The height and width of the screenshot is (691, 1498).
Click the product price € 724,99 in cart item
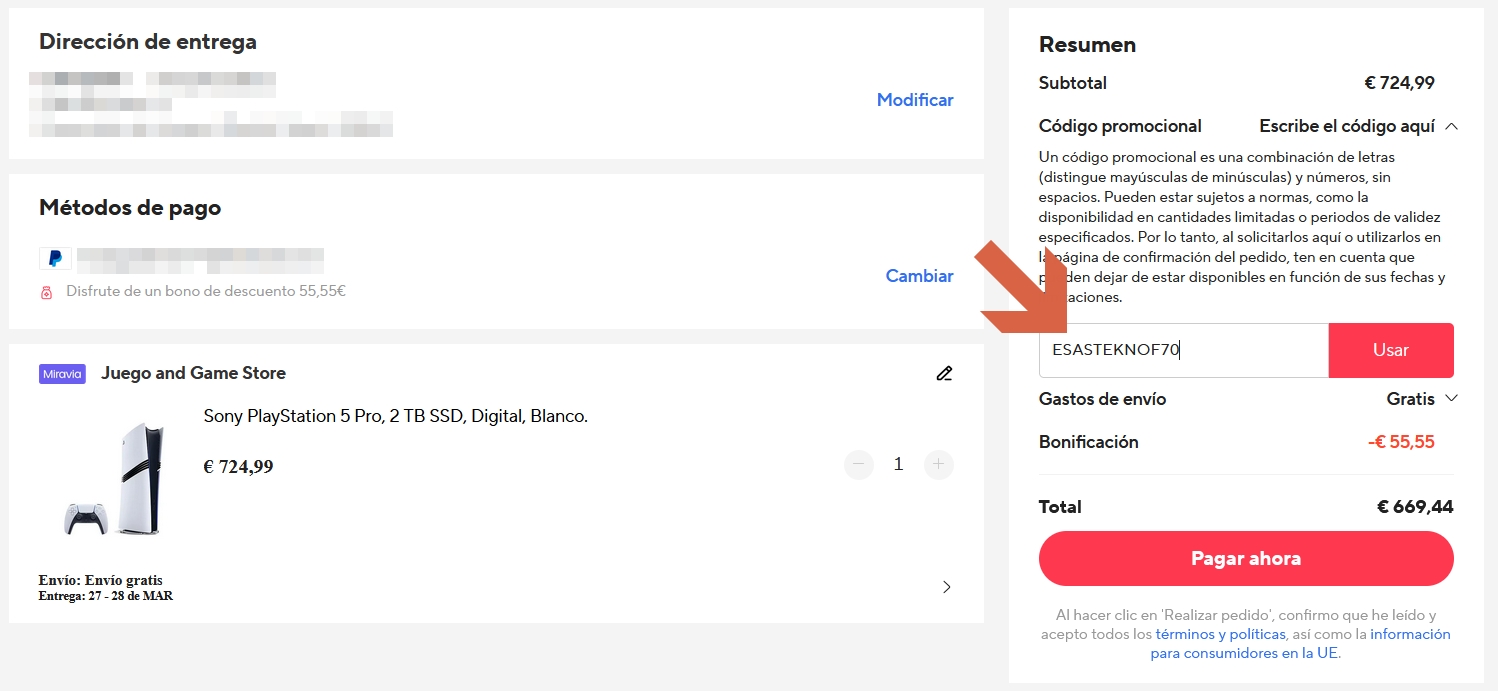(x=238, y=467)
